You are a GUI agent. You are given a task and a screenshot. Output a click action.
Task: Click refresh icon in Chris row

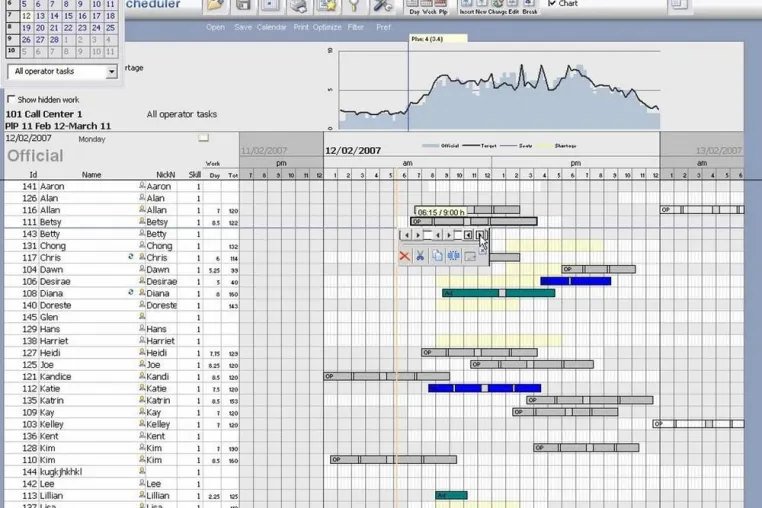pos(130,257)
